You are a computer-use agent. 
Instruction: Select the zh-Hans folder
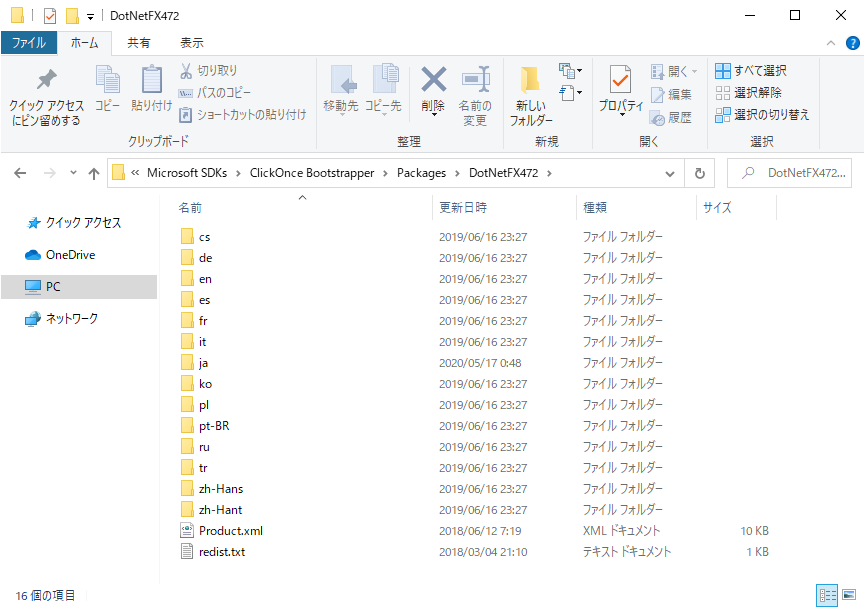pyautogui.click(x=212, y=489)
